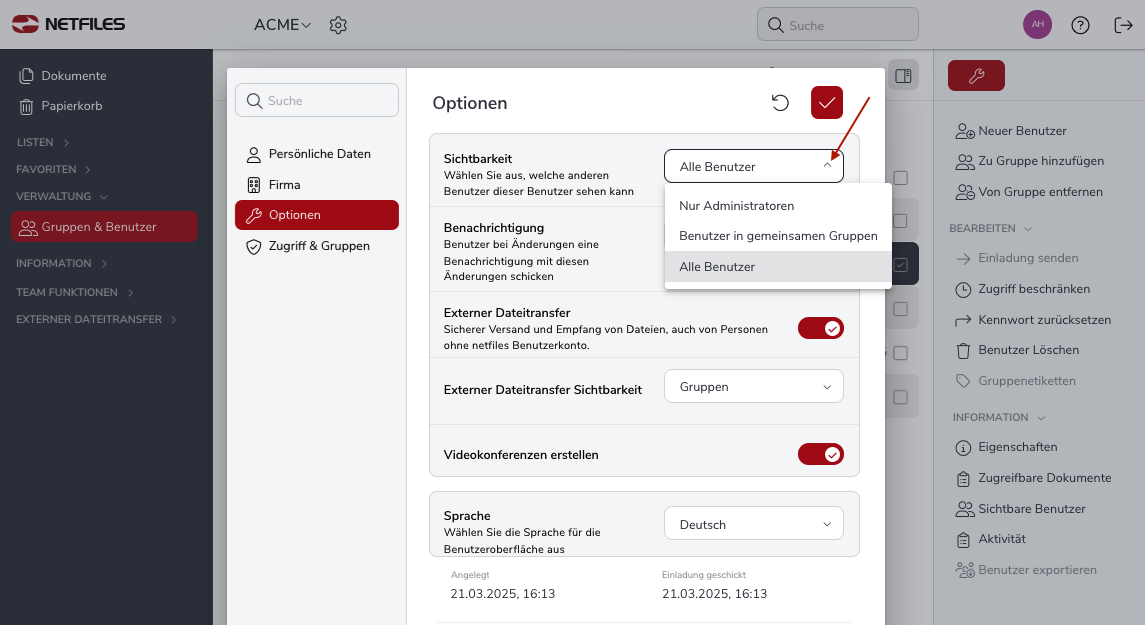Image resolution: width=1145 pixels, height=625 pixels.
Task: Open Sichtbare Benutzer
Action: (x=1020, y=509)
